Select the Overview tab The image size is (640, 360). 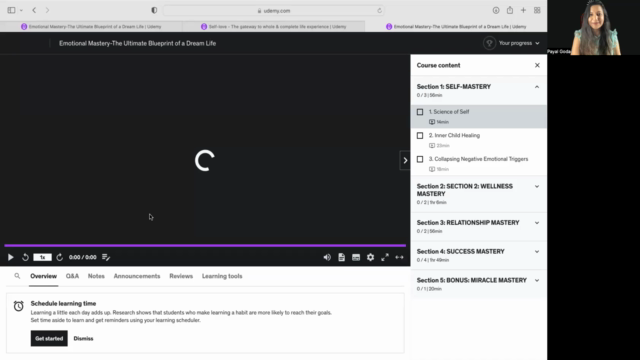pos(43,276)
